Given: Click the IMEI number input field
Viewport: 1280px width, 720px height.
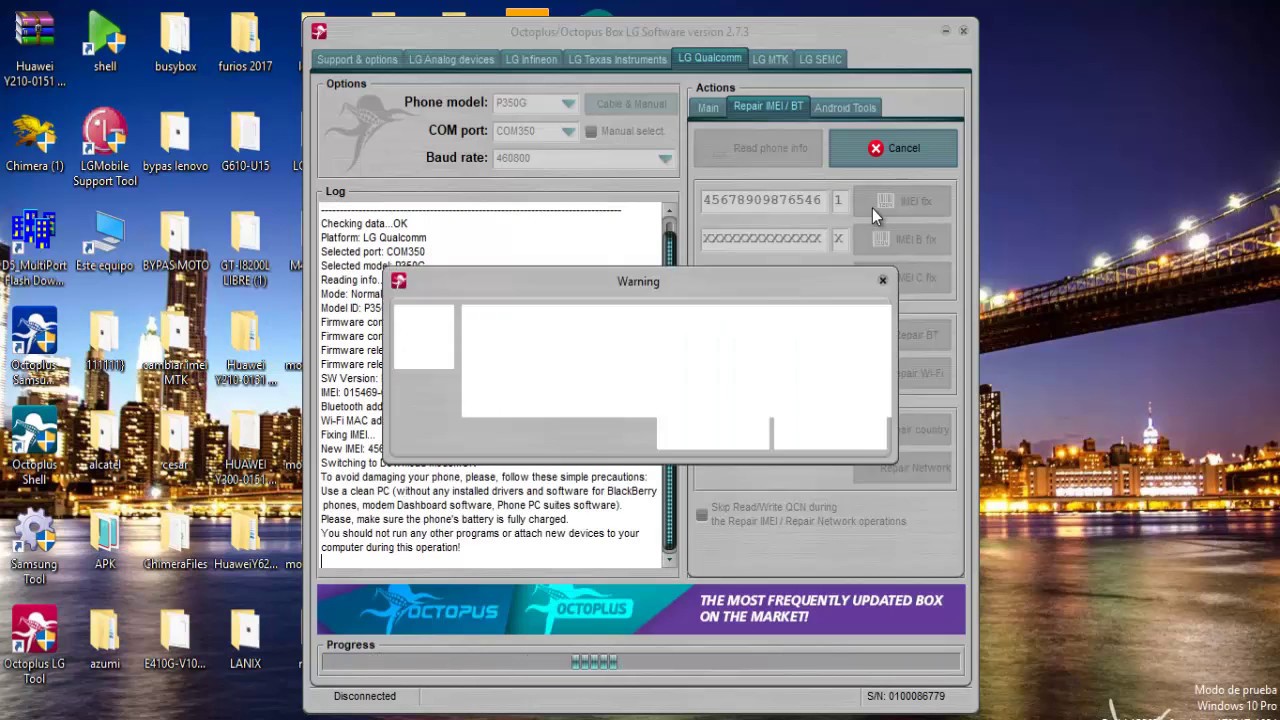Looking at the screenshot, I should click(x=763, y=200).
